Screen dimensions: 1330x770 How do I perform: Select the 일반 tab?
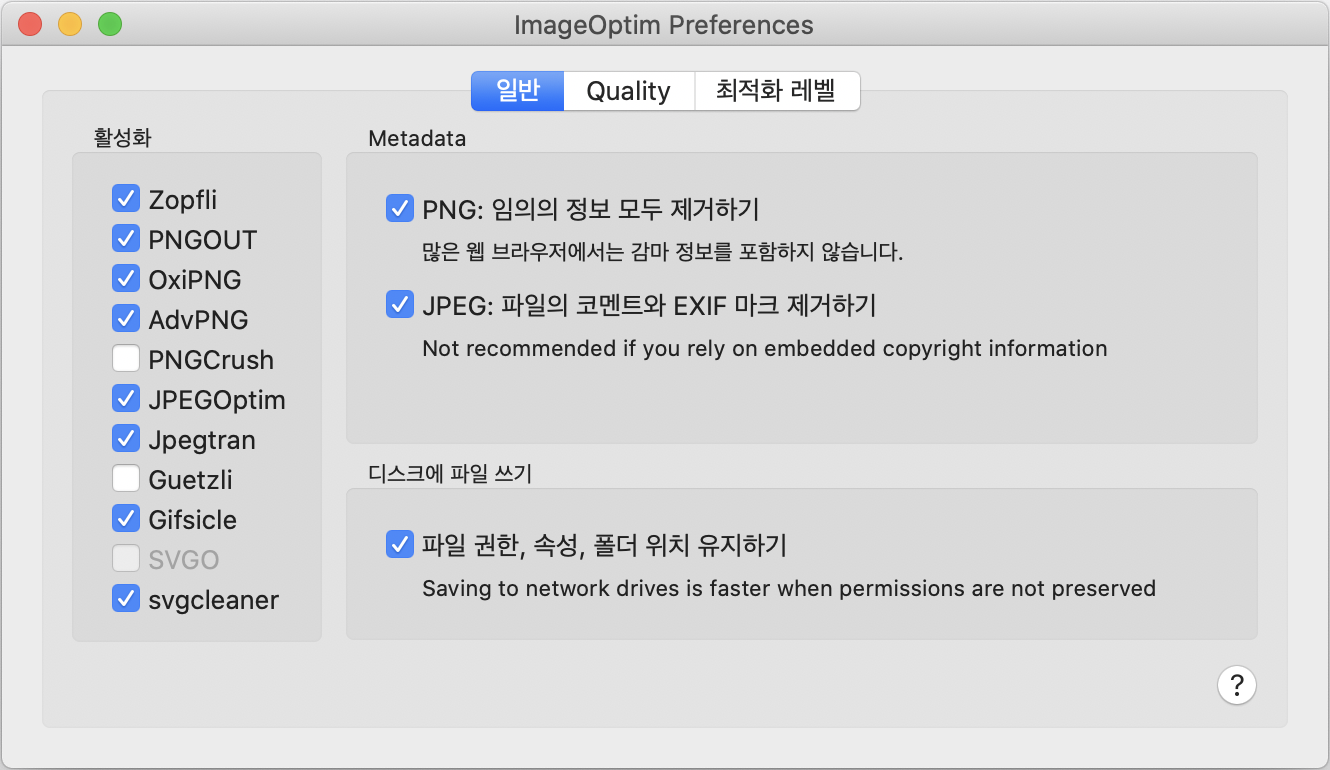click(517, 91)
